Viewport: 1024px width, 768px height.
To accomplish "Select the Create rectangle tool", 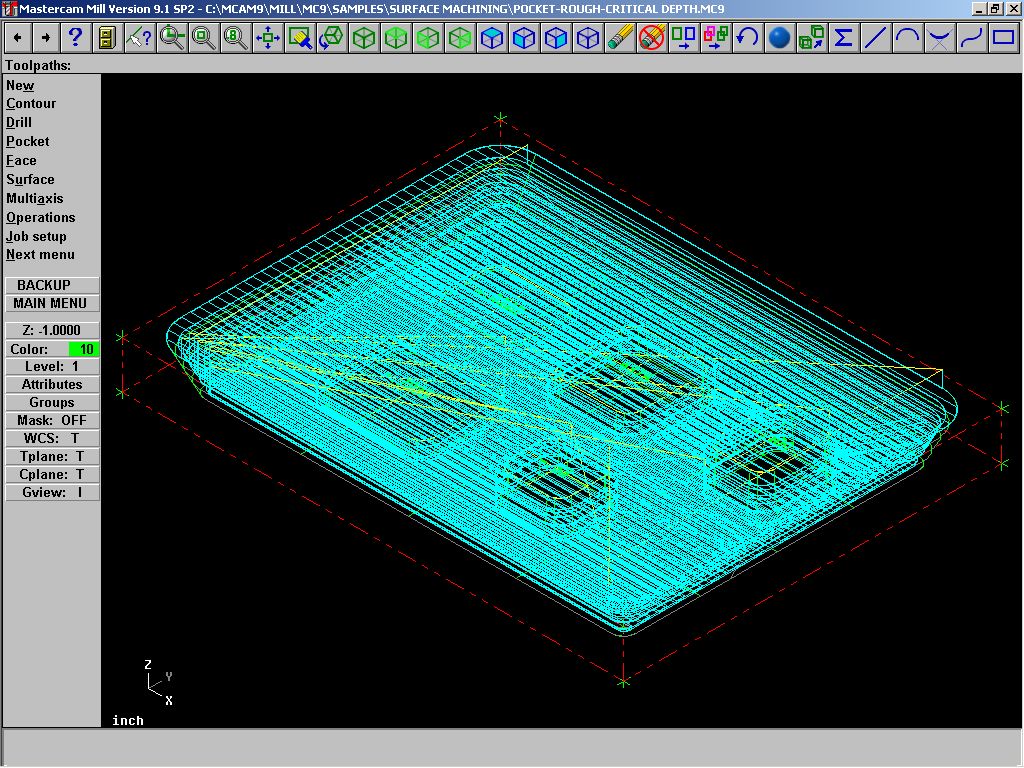I will click(1003, 37).
